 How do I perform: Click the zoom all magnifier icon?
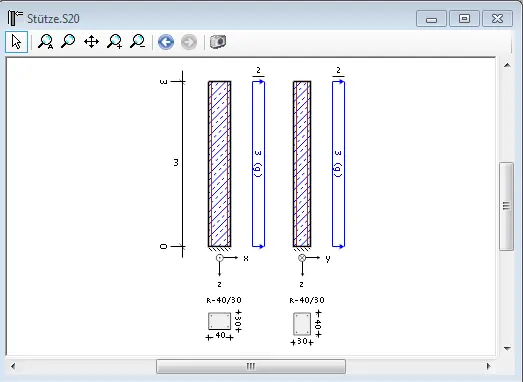pos(45,42)
